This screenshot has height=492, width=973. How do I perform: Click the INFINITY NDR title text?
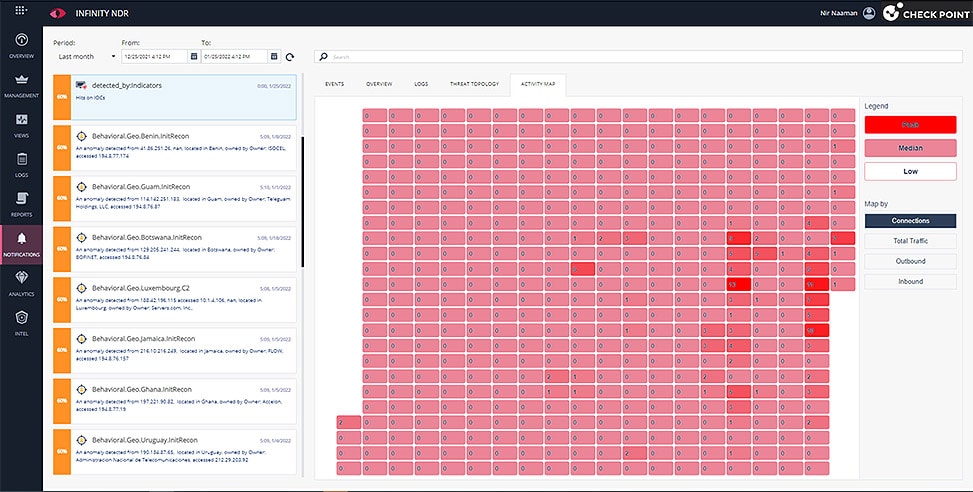(x=102, y=13)
